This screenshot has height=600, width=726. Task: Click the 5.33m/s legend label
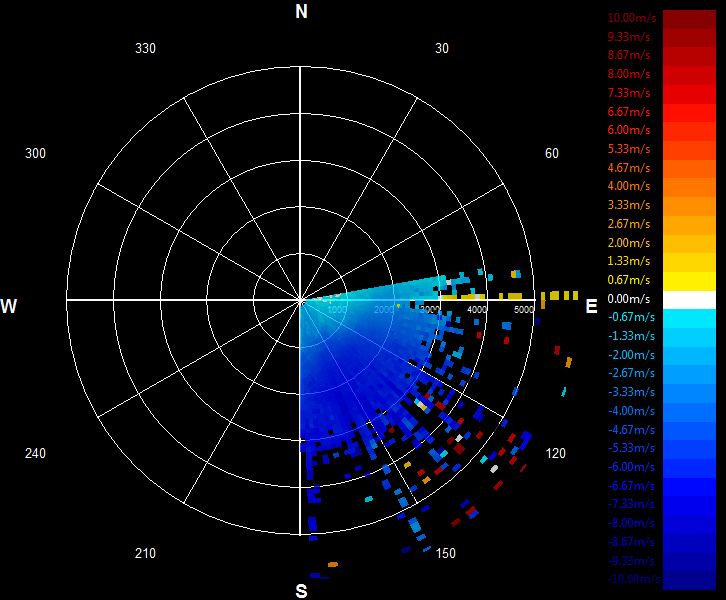coord(629,149)
